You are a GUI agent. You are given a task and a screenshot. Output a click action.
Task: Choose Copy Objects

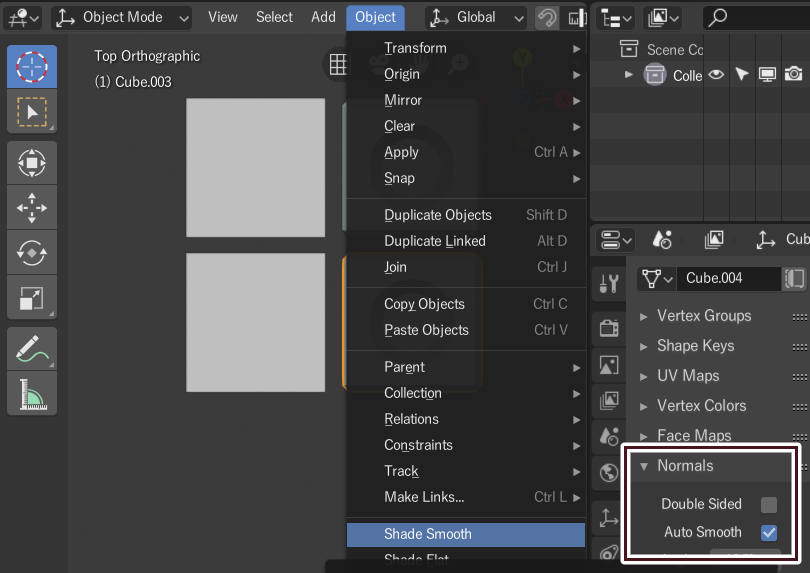point(465,304)
